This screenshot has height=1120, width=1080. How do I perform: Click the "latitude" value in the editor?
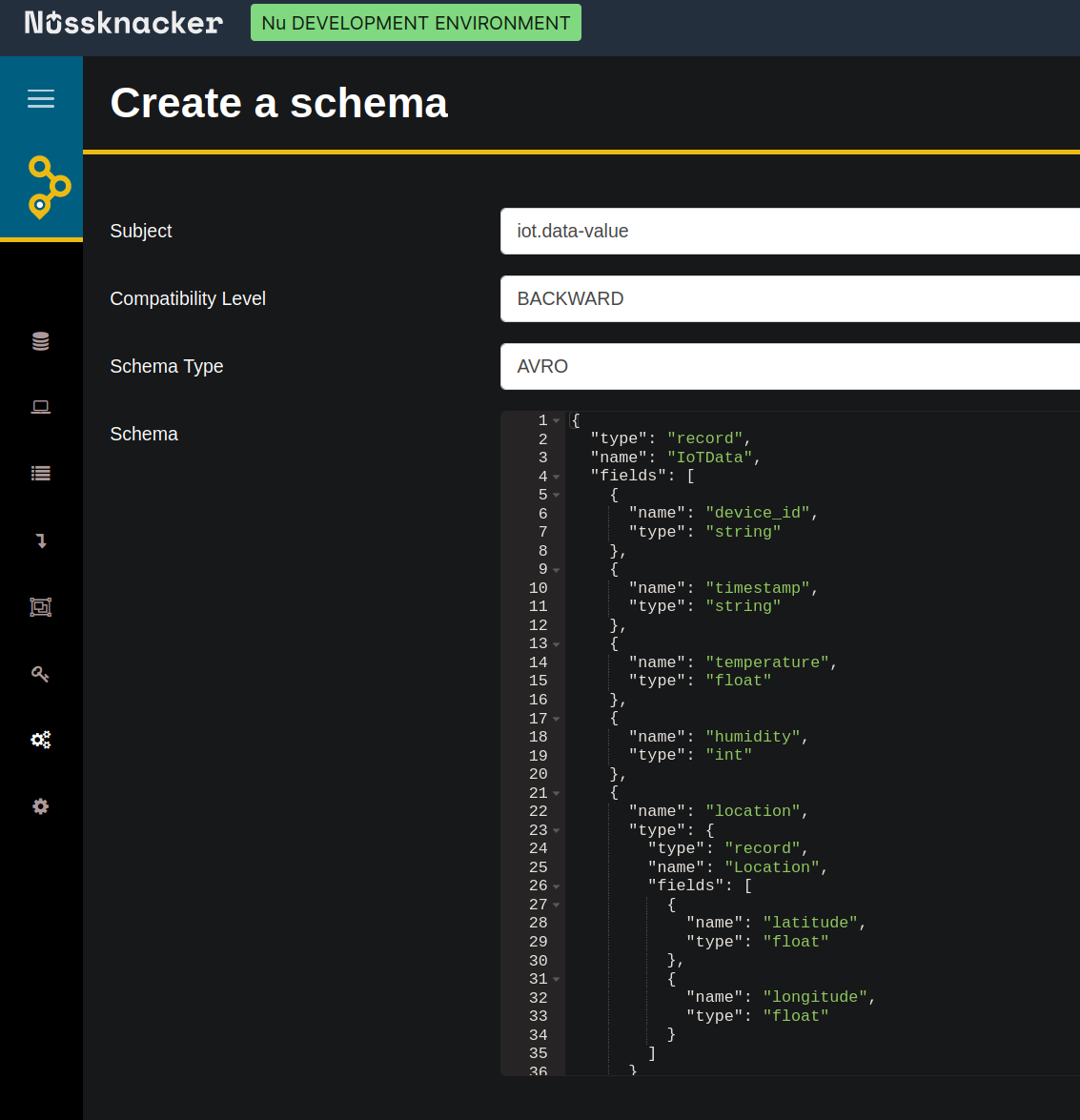pyautogui.click(x=810, y=923)
